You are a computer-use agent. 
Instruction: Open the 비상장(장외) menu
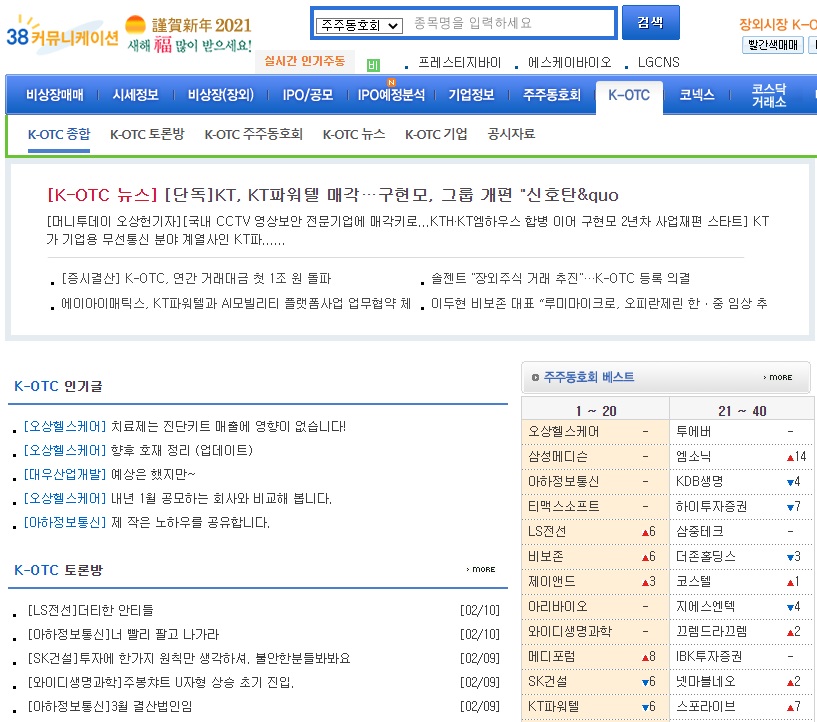pyautogui.click(x=220, y=95)
